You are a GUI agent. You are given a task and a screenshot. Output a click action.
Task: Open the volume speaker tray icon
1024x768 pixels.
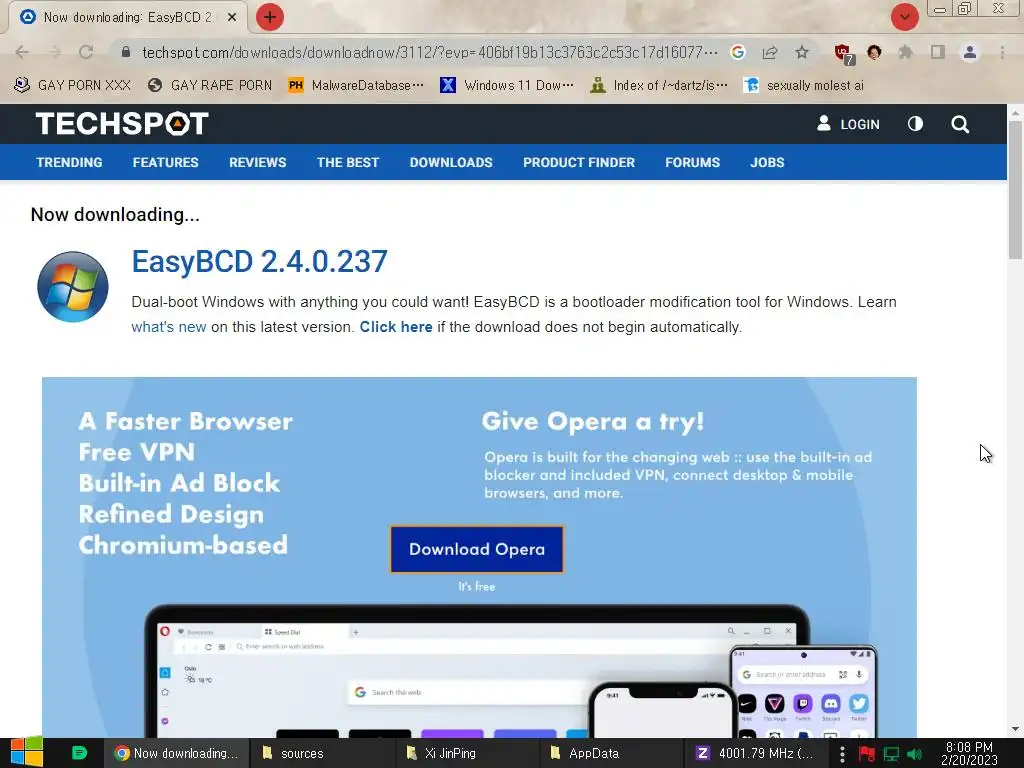(x=914, y=754)
